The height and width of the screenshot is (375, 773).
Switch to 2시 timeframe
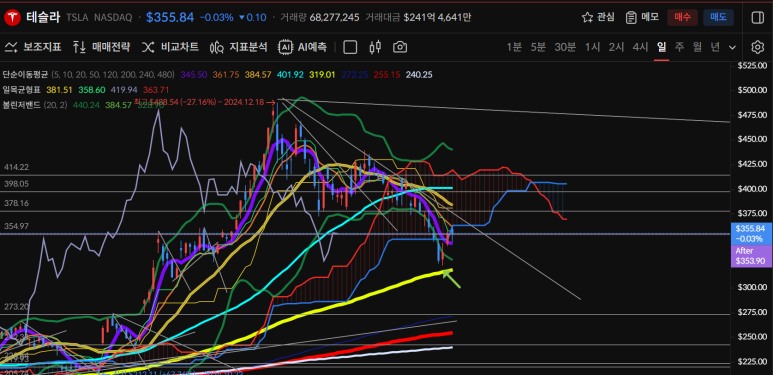(x=616, y=47)
